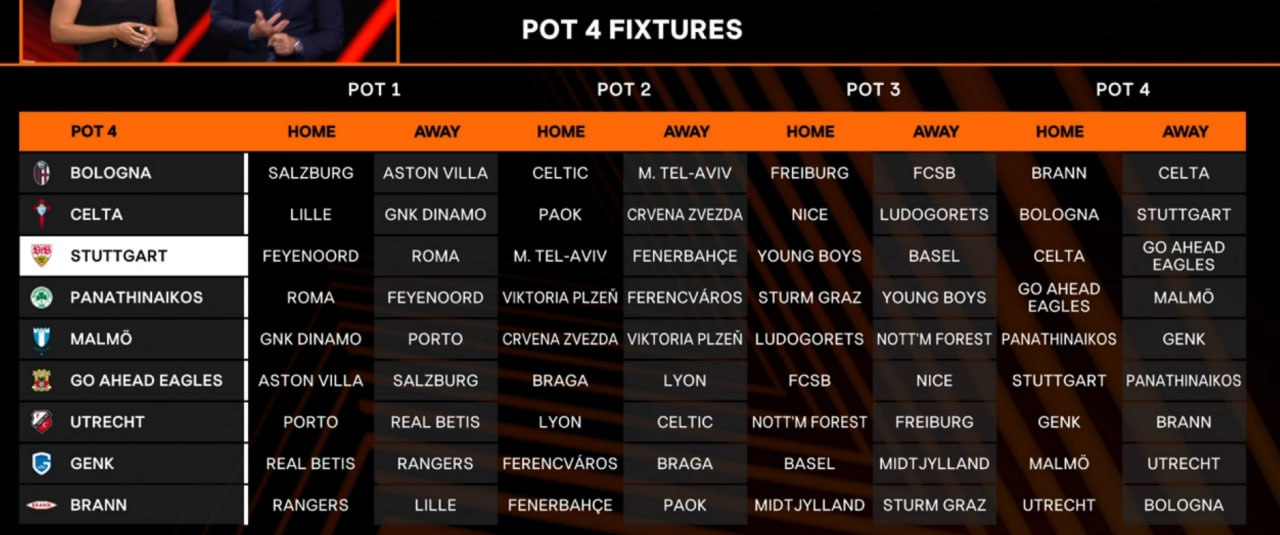Click the Pot 4 Fixtures title
The height and width of the screenshot is (535, 1280).
click(x=632, y=30)
